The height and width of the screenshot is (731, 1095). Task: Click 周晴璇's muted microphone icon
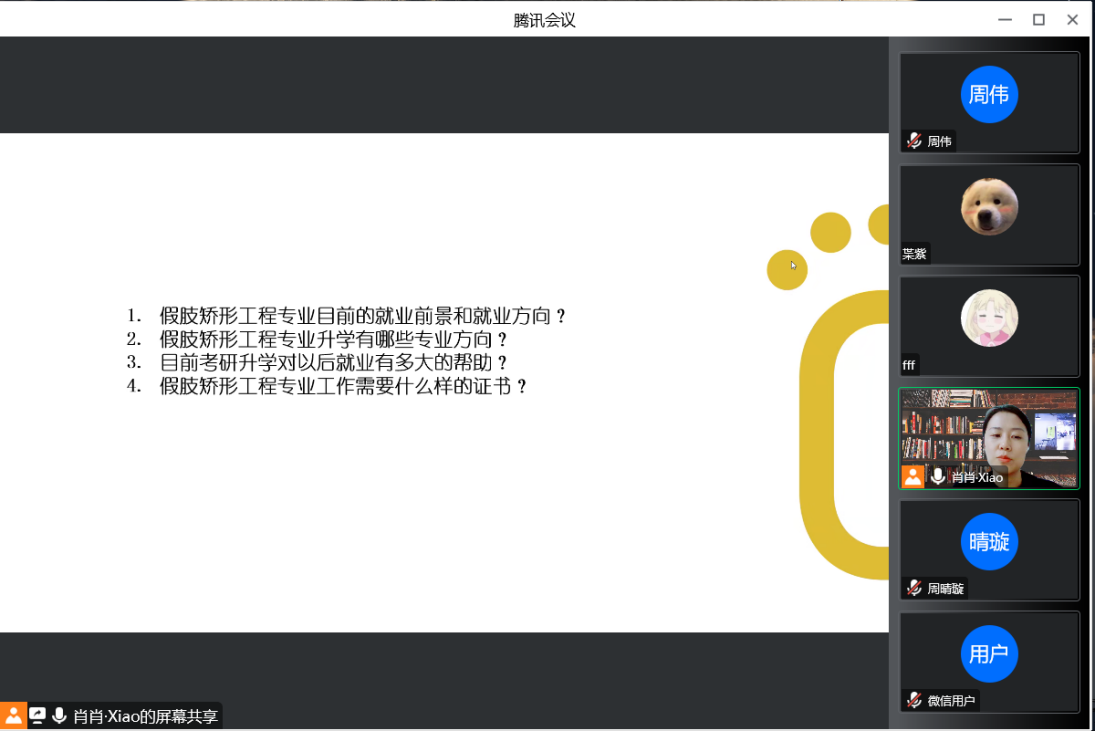pos(914,588)
